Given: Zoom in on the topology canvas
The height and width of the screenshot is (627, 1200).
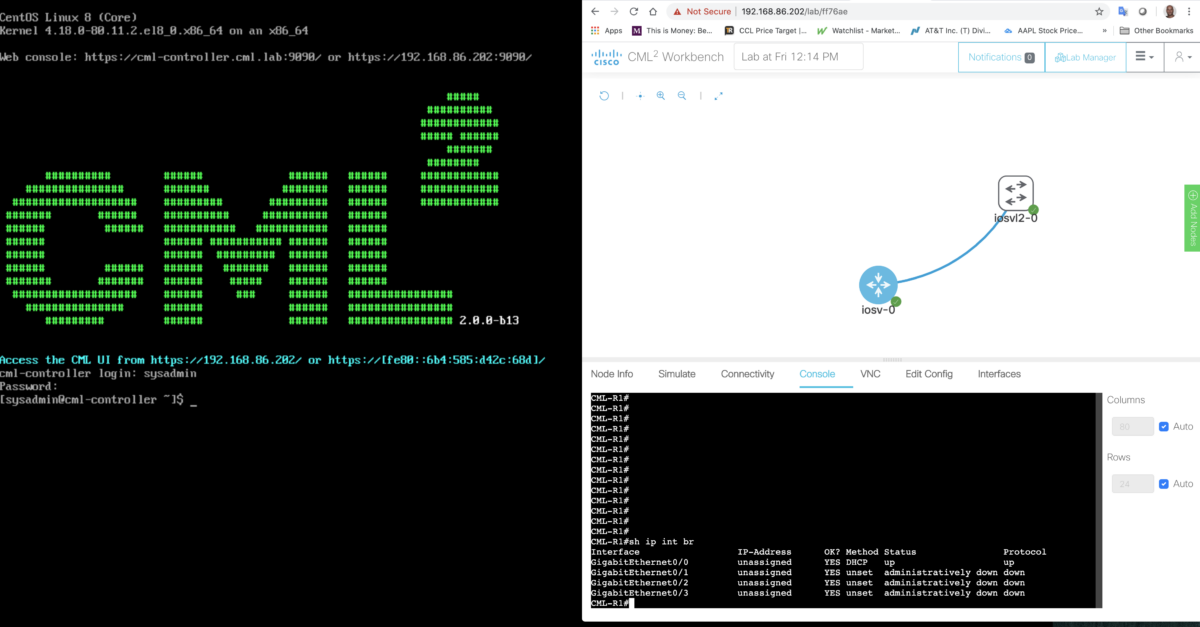Looking at the screenshot, I should (661, 95).
